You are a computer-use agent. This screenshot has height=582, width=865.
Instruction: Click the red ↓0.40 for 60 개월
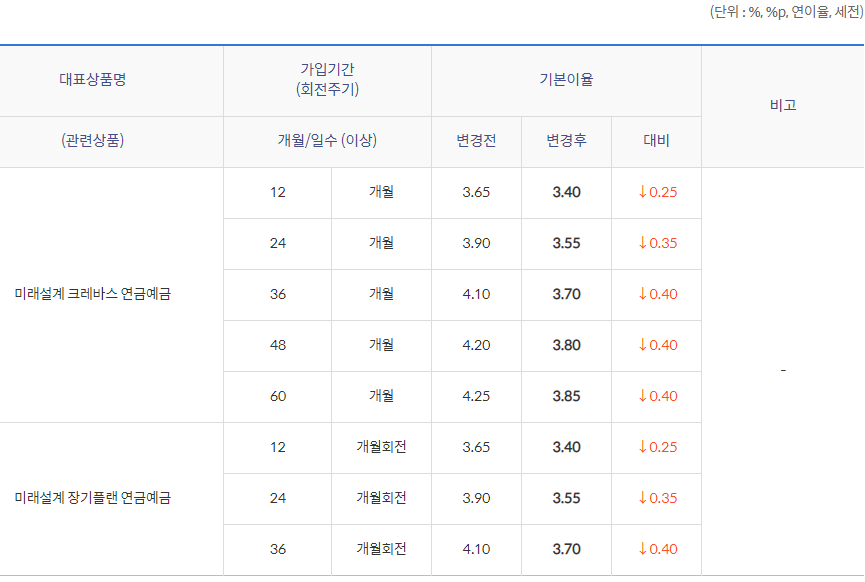(656, 396)
